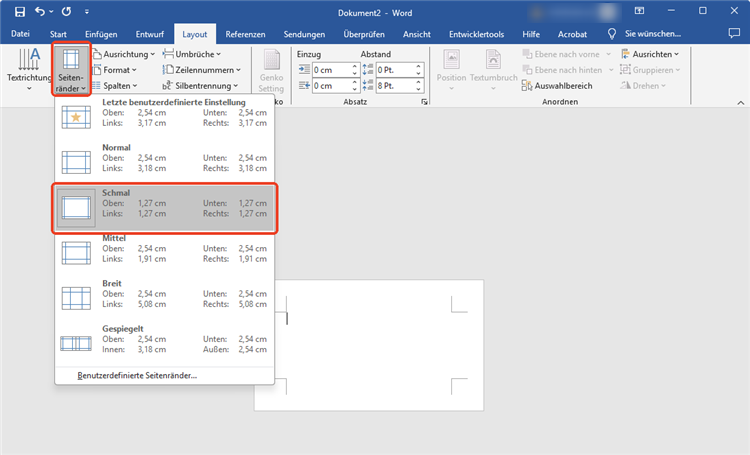Open the Gruppieren dropdown
Screen dimensions: 750x455
click(x=650, y=70)
